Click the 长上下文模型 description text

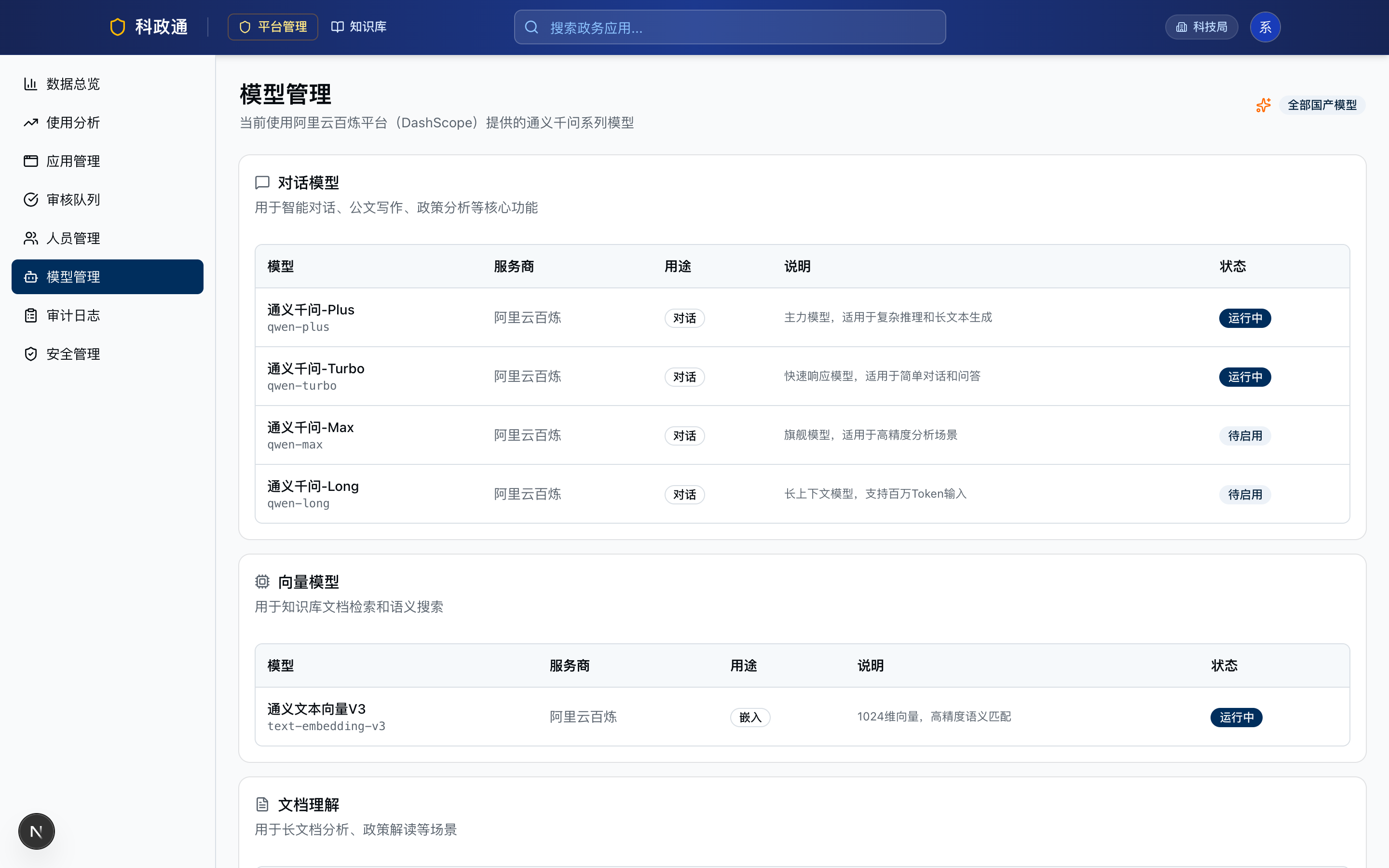coord(875,494)
